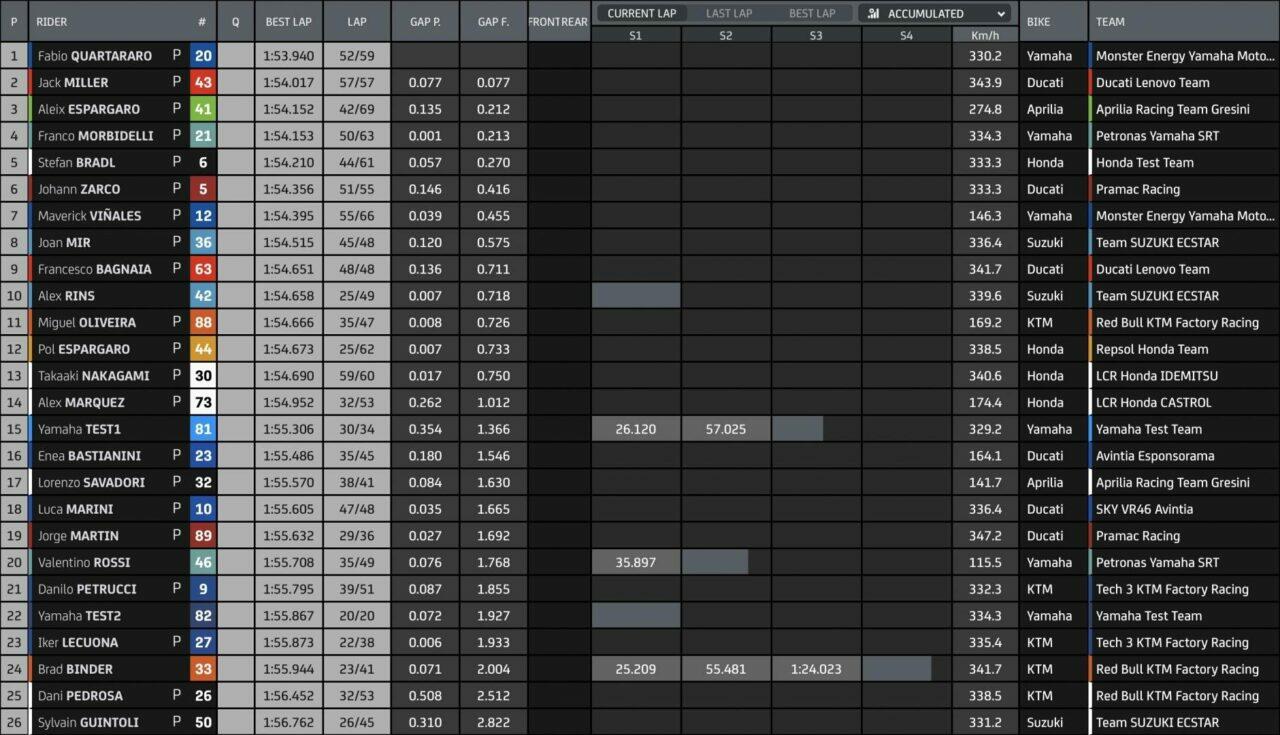
Task: Click Brad Binder's orange 33 badge
Action: (x=203, y=669)
